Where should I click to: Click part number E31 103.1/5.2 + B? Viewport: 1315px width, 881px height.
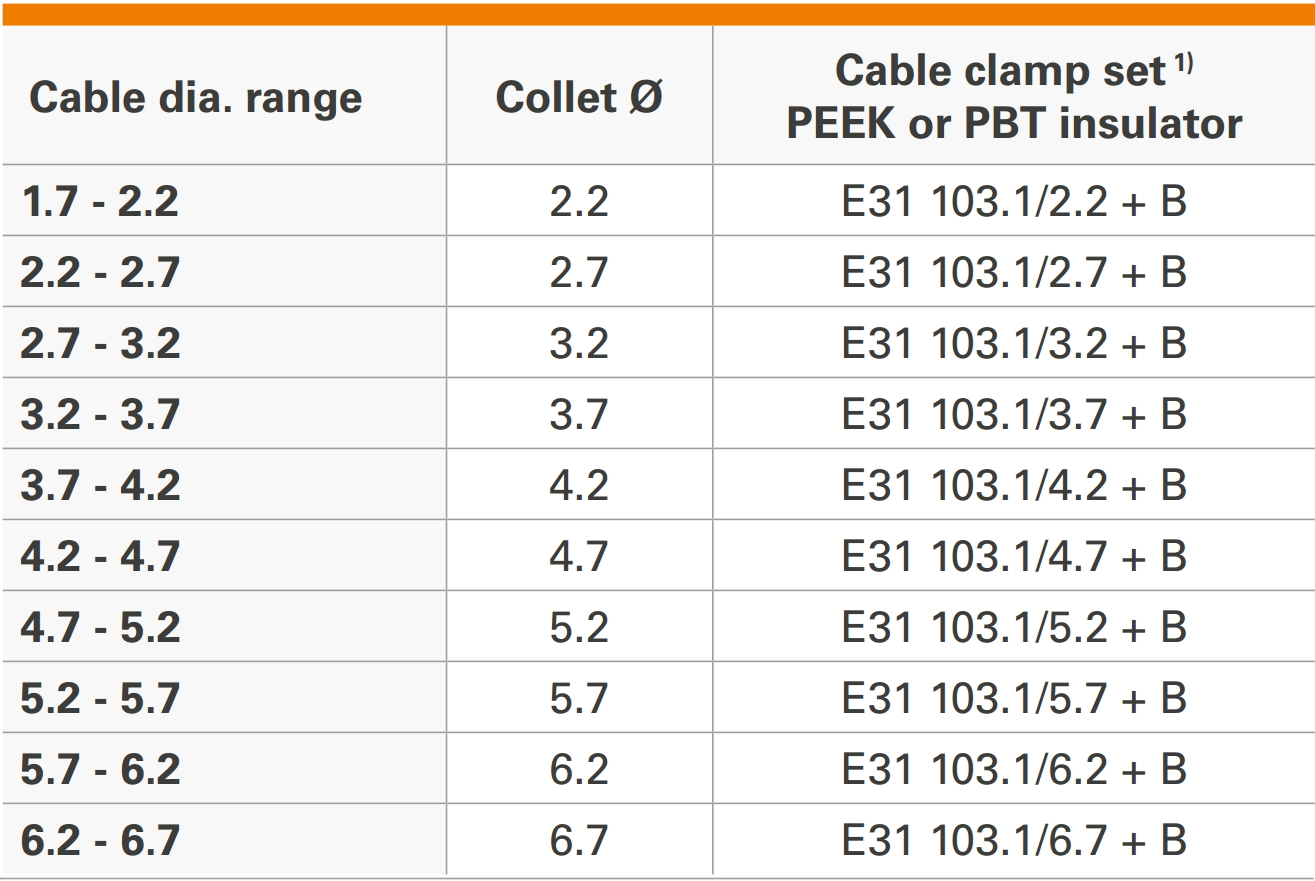1014,628
